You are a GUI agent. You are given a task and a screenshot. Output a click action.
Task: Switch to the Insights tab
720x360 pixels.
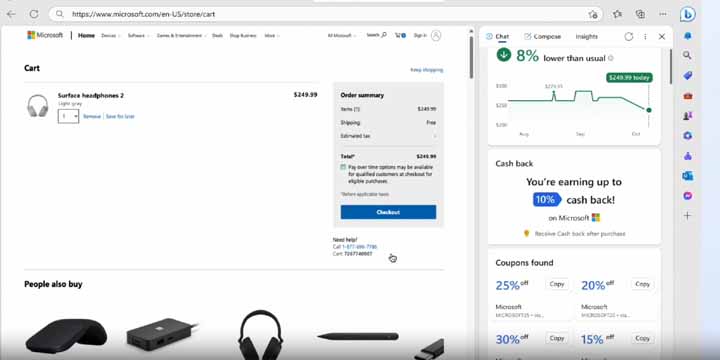pyautogui.click(x=586, y=36)
